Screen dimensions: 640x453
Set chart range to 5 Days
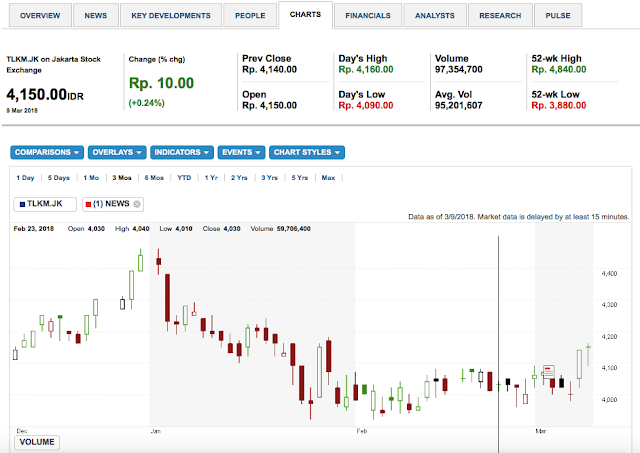pyautogui.click(x=59, y=178)
